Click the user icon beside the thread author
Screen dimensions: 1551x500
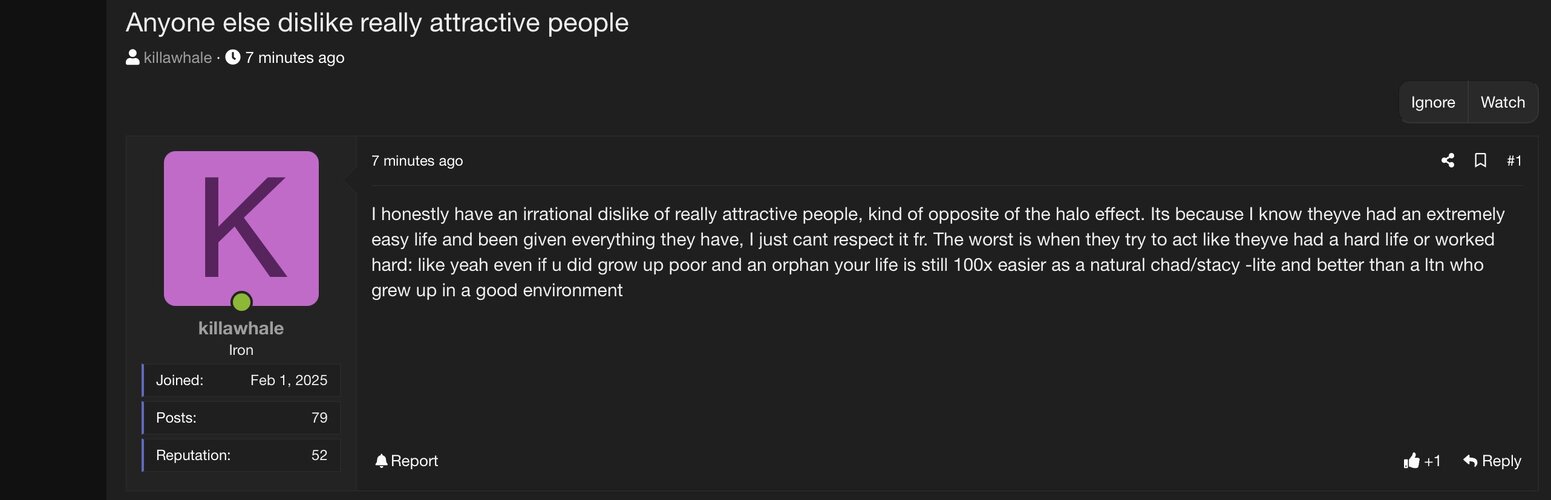133,57
